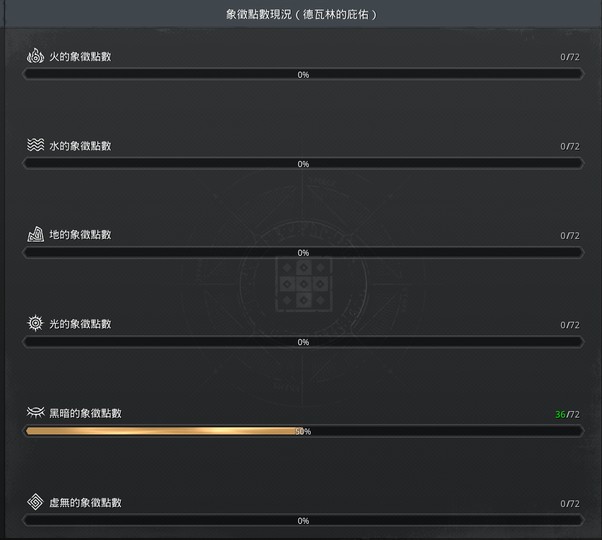Screen dimensions: 602x540
Task: Select the 水的象徵點數 label
Action: 80,146
